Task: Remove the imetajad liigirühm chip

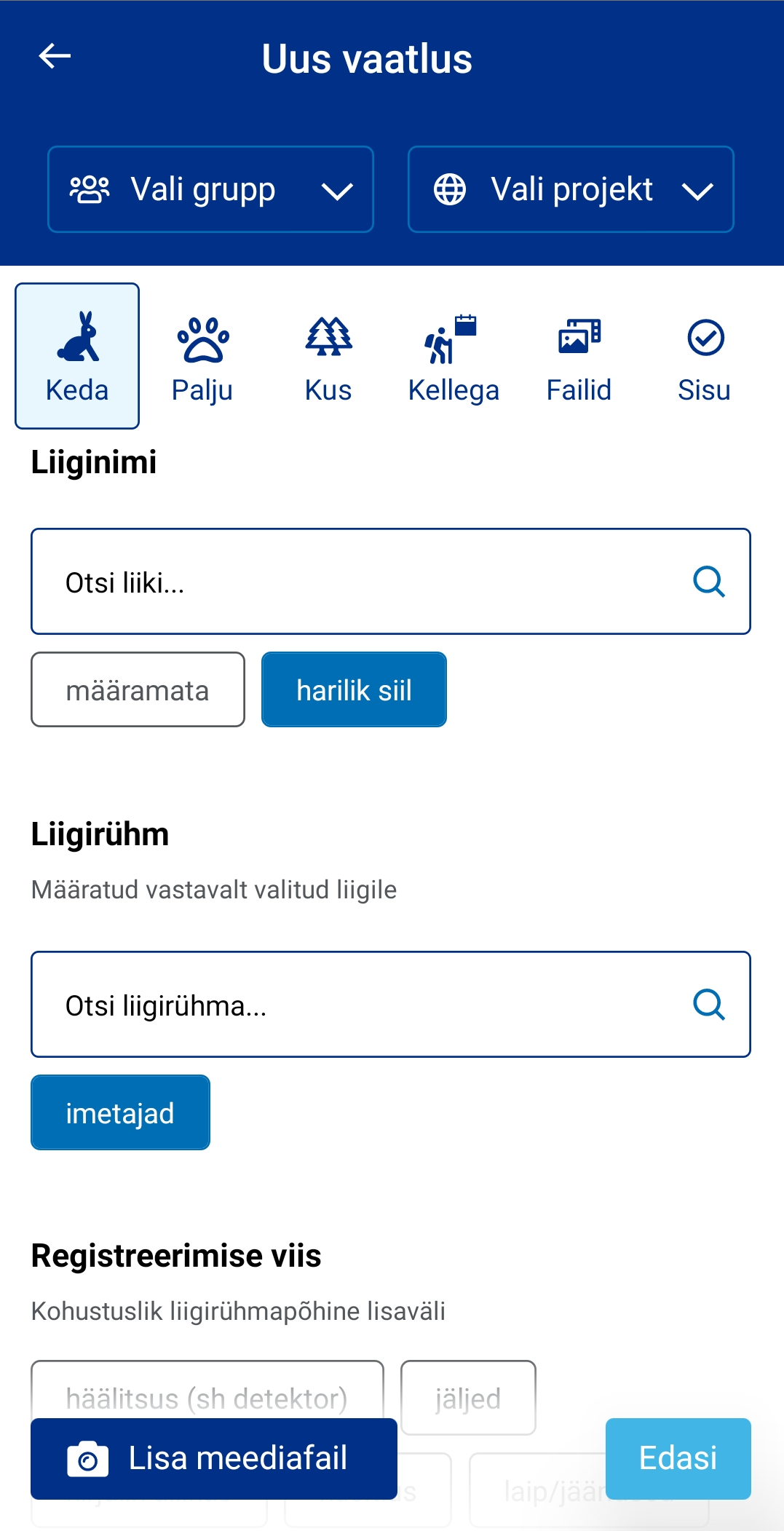Action: [119, 1112]
